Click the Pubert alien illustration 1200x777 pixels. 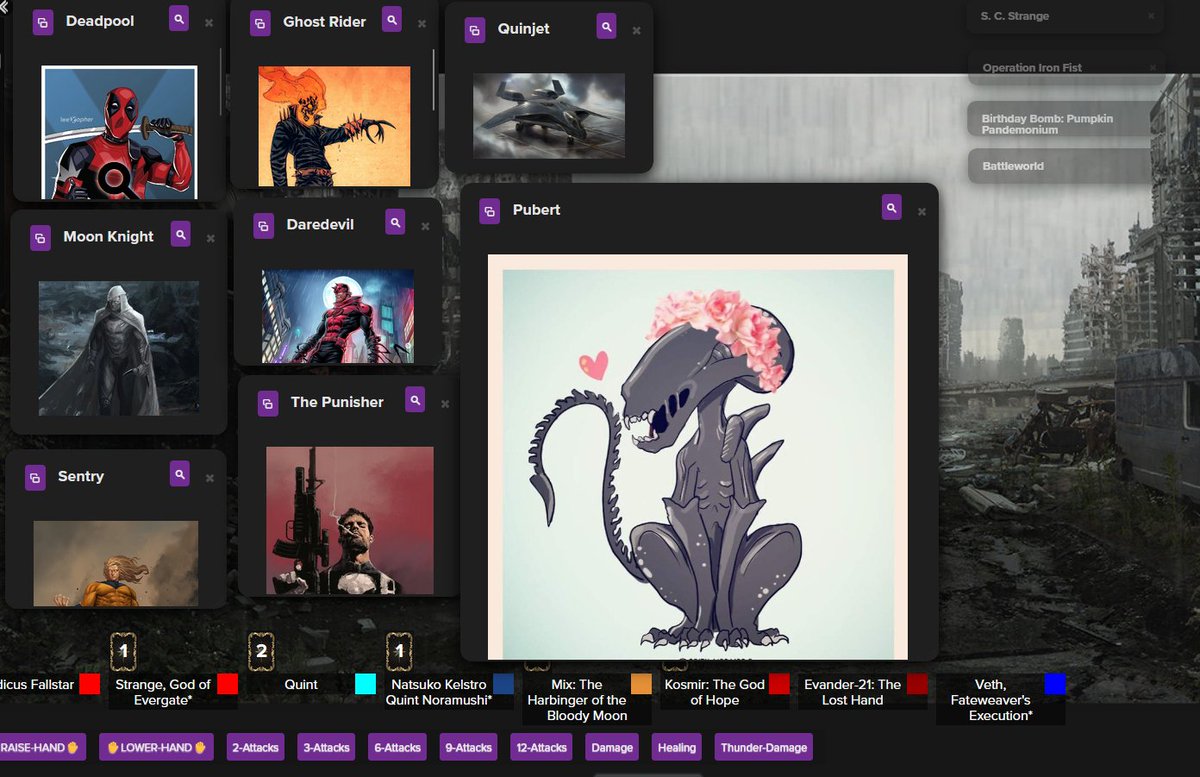(x=698, y=457)
